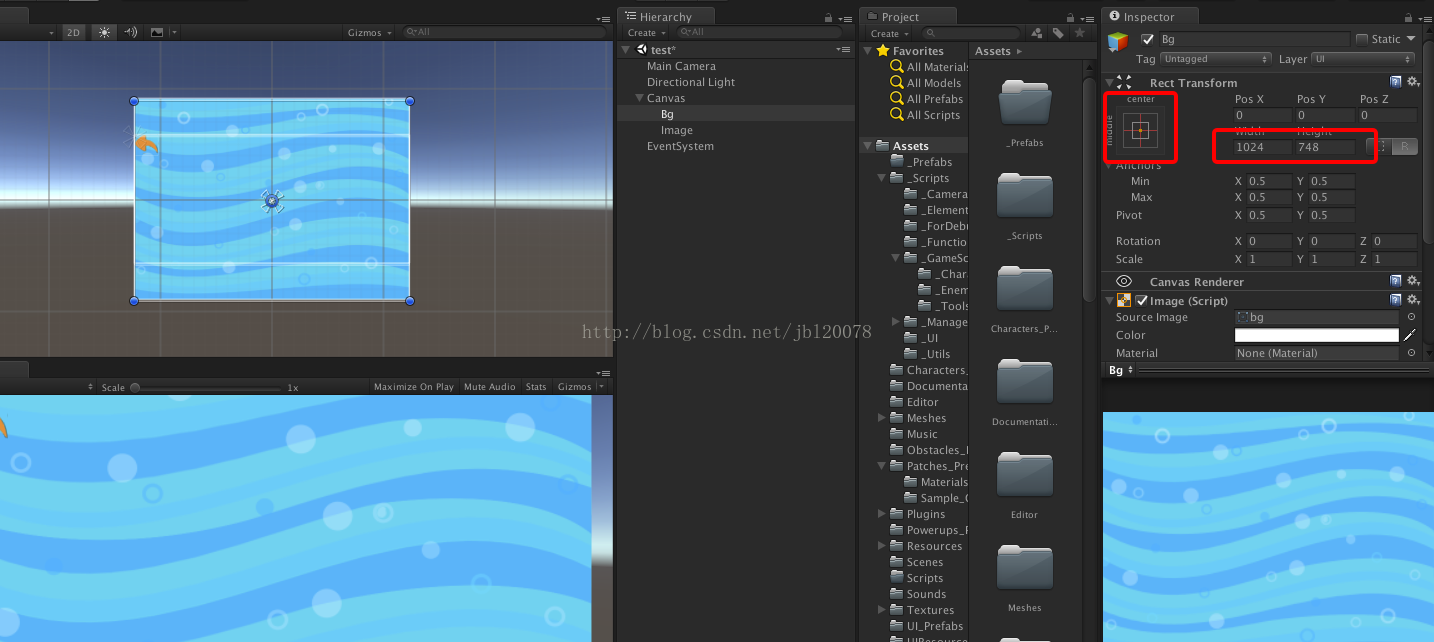Toggle scene audio speaker icon
The height and width of the screenshot is (642, 1434).
(x=130, y=32)
